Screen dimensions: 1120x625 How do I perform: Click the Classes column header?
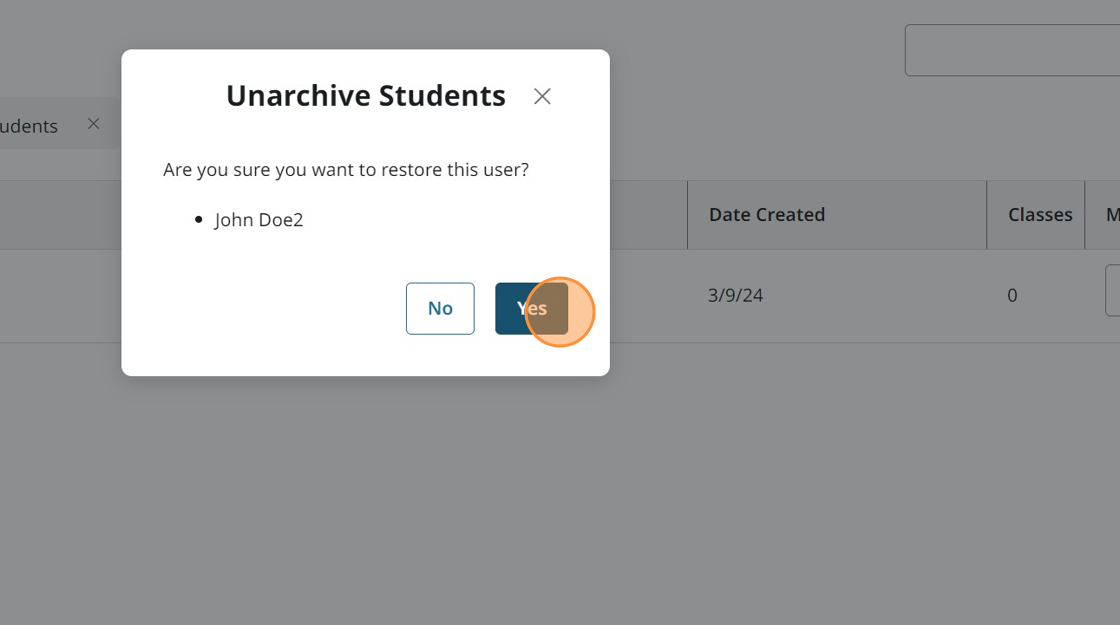[1039, 215]
